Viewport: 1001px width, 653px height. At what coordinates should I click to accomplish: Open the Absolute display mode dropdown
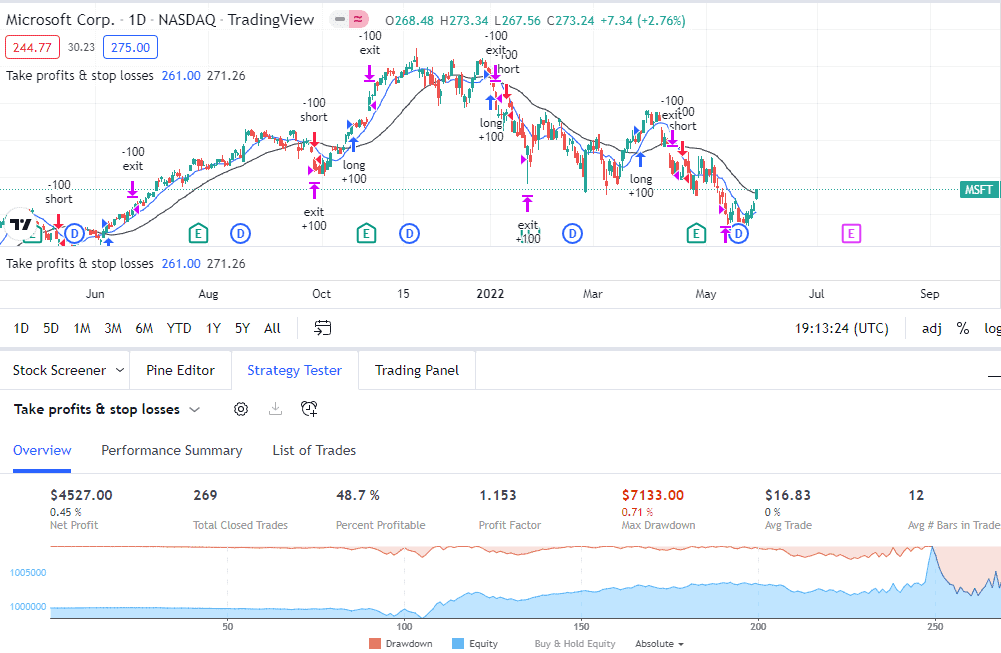tap(659, 643)
